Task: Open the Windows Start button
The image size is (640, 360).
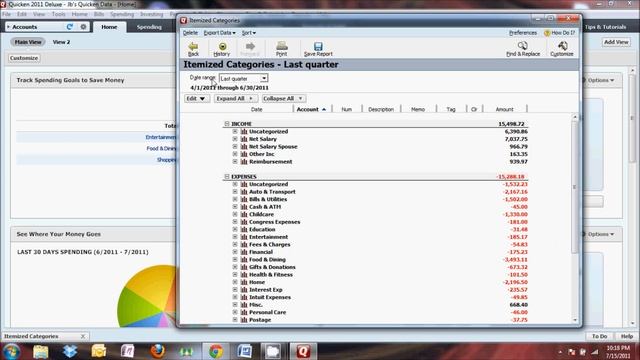Action: (11, 351)
